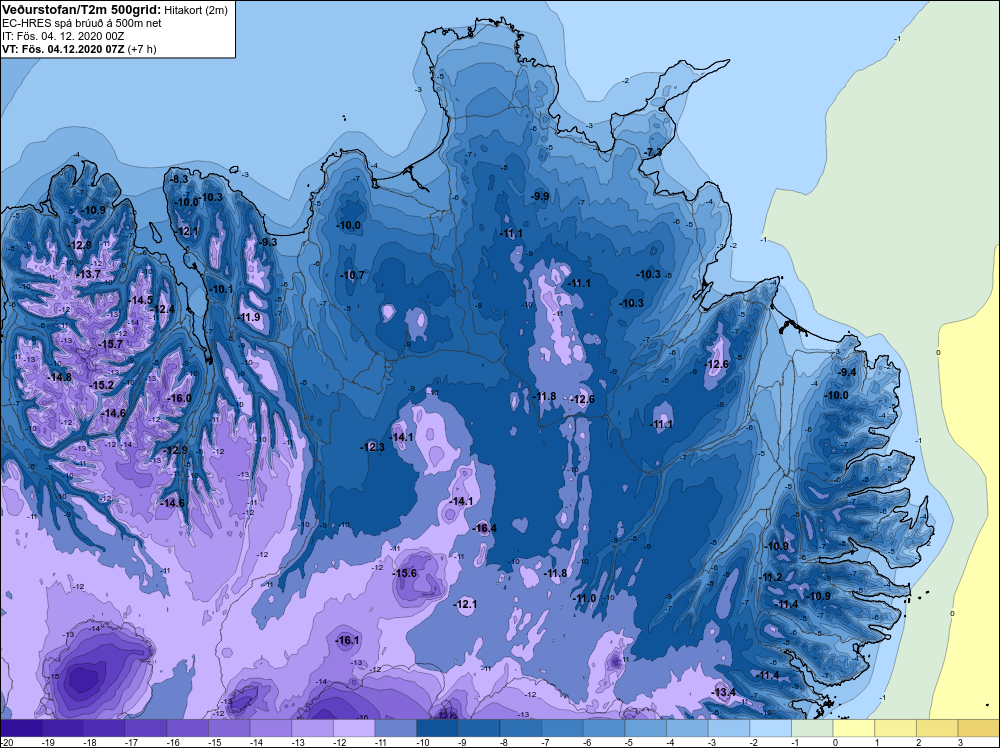Screen dimensions: 1000x748
Task: Select the legend swatch labeled -13
Action: (x=312, y=728)
